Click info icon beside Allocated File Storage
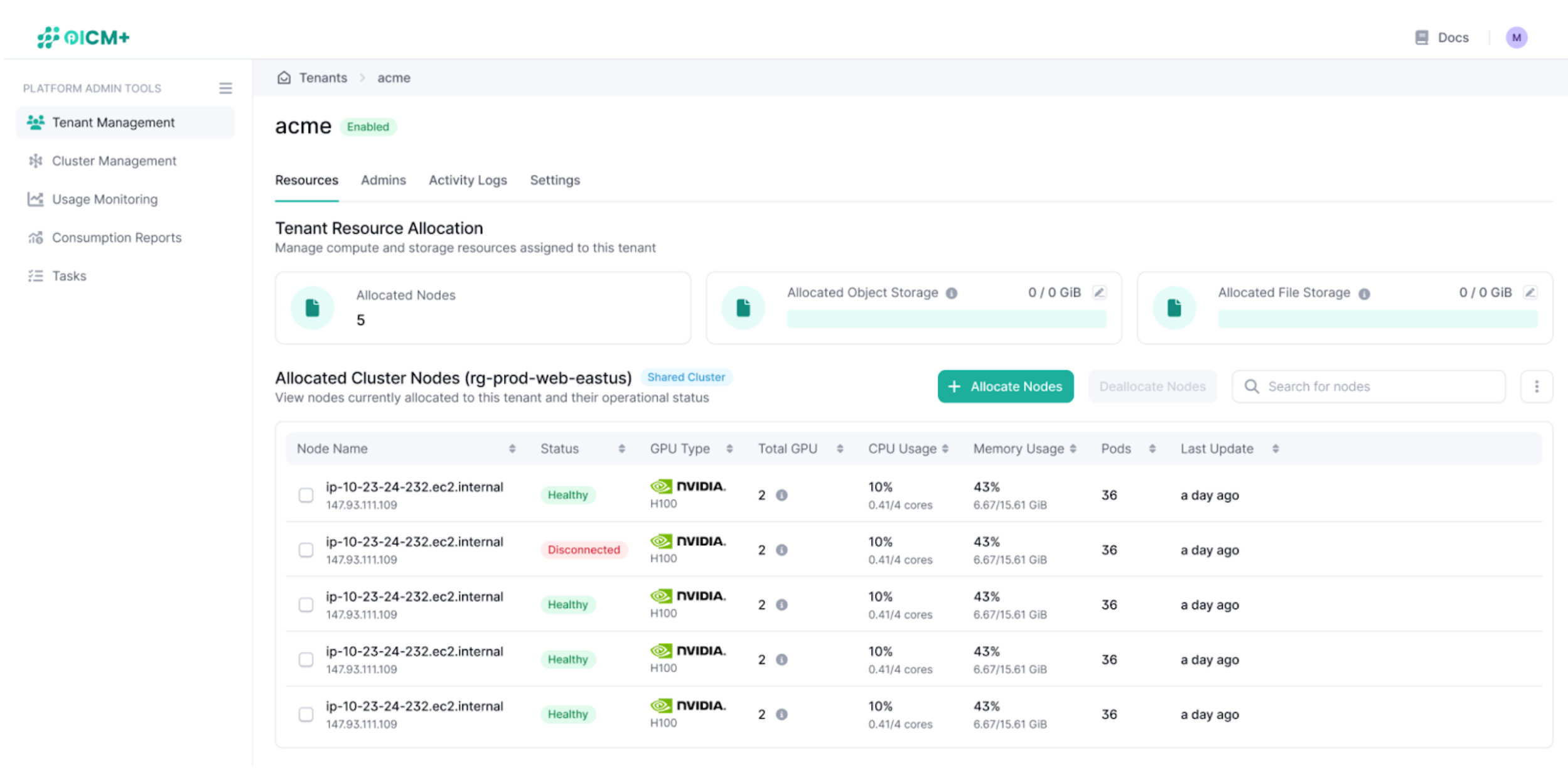 tap(1364, 294)
